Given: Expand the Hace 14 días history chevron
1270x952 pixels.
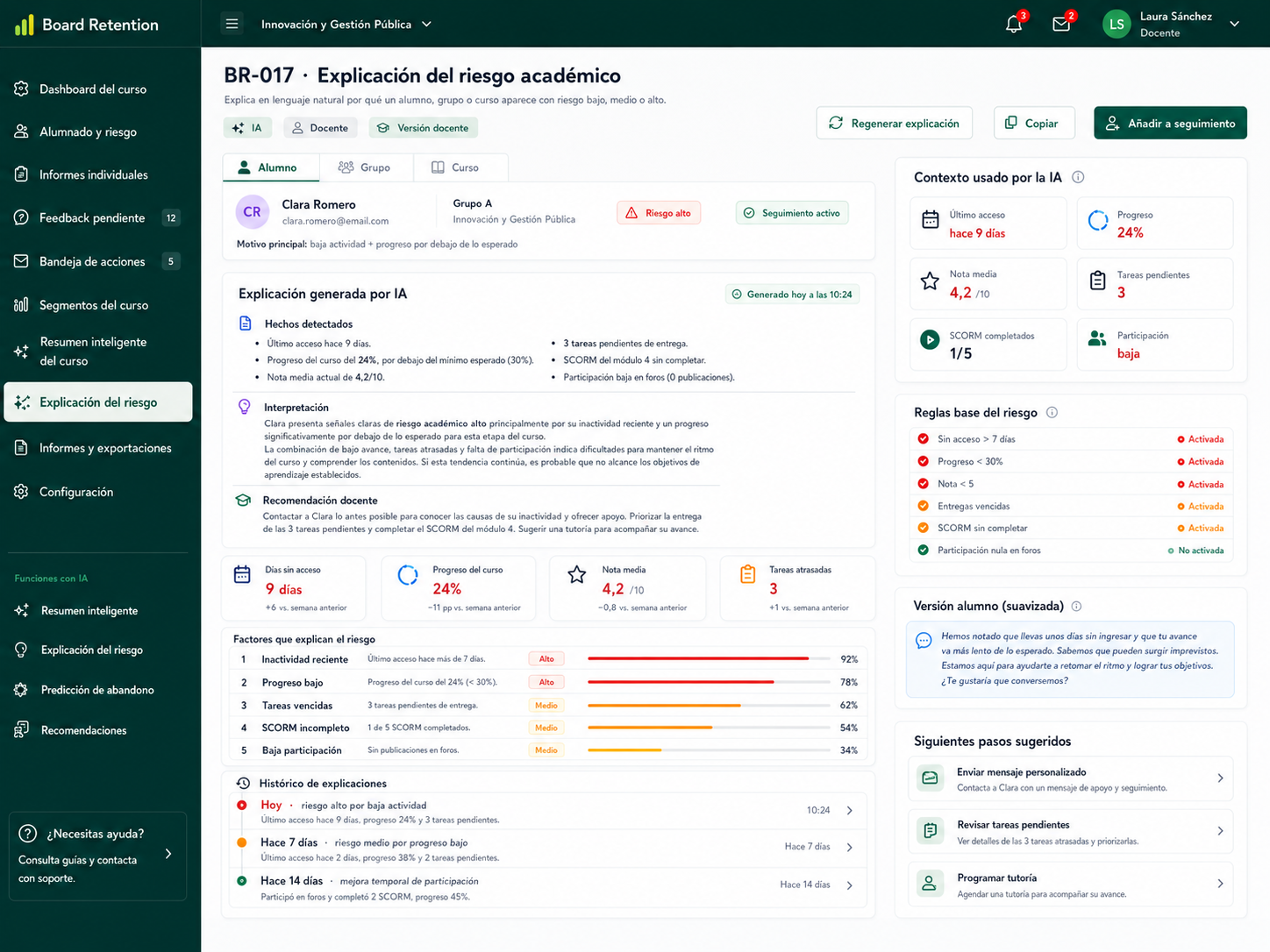Looking at the screenshot, I should point(849,885).
